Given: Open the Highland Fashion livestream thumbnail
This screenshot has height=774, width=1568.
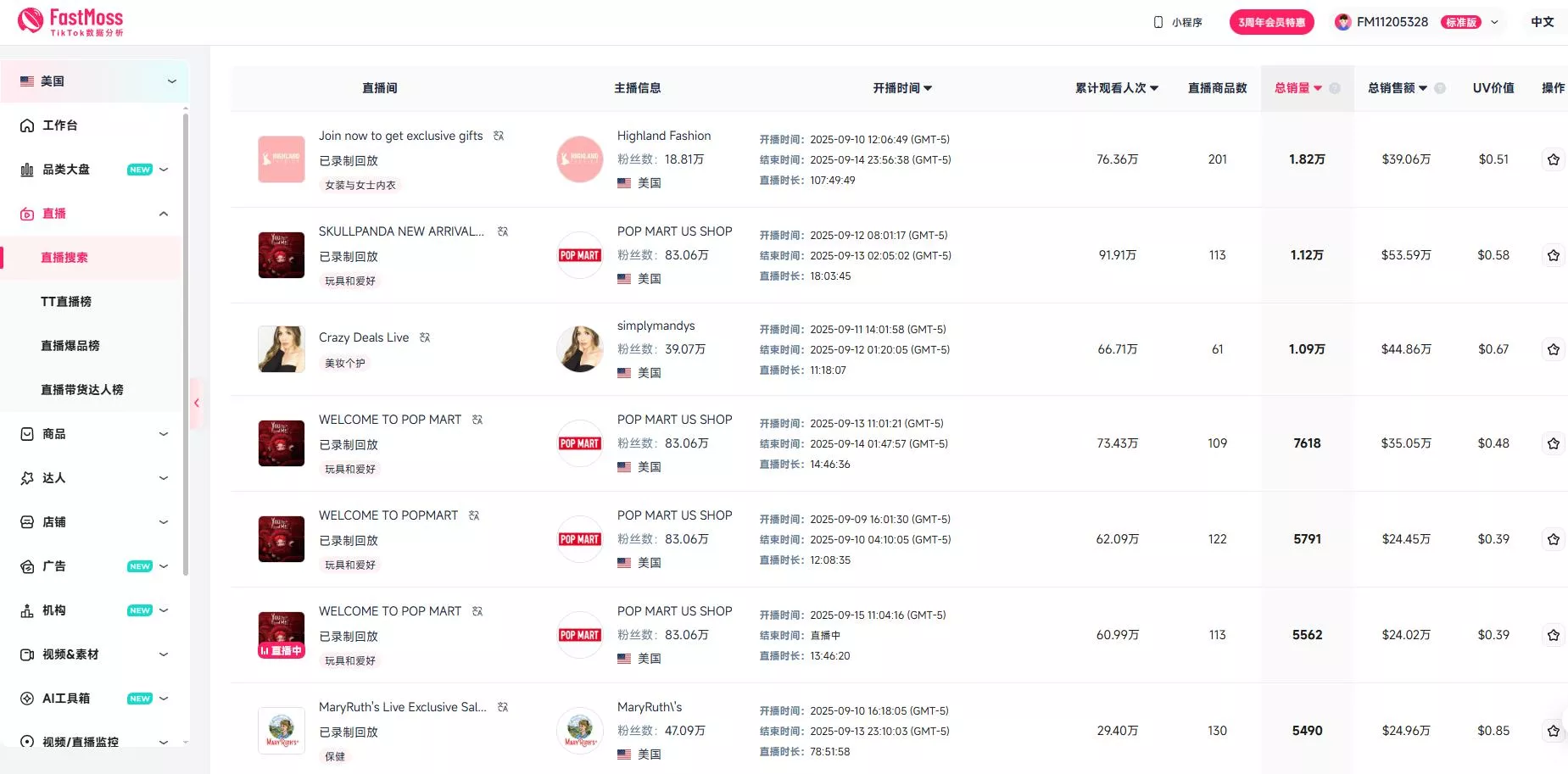Looking at the screenshot, I should (x=282, y=159).
